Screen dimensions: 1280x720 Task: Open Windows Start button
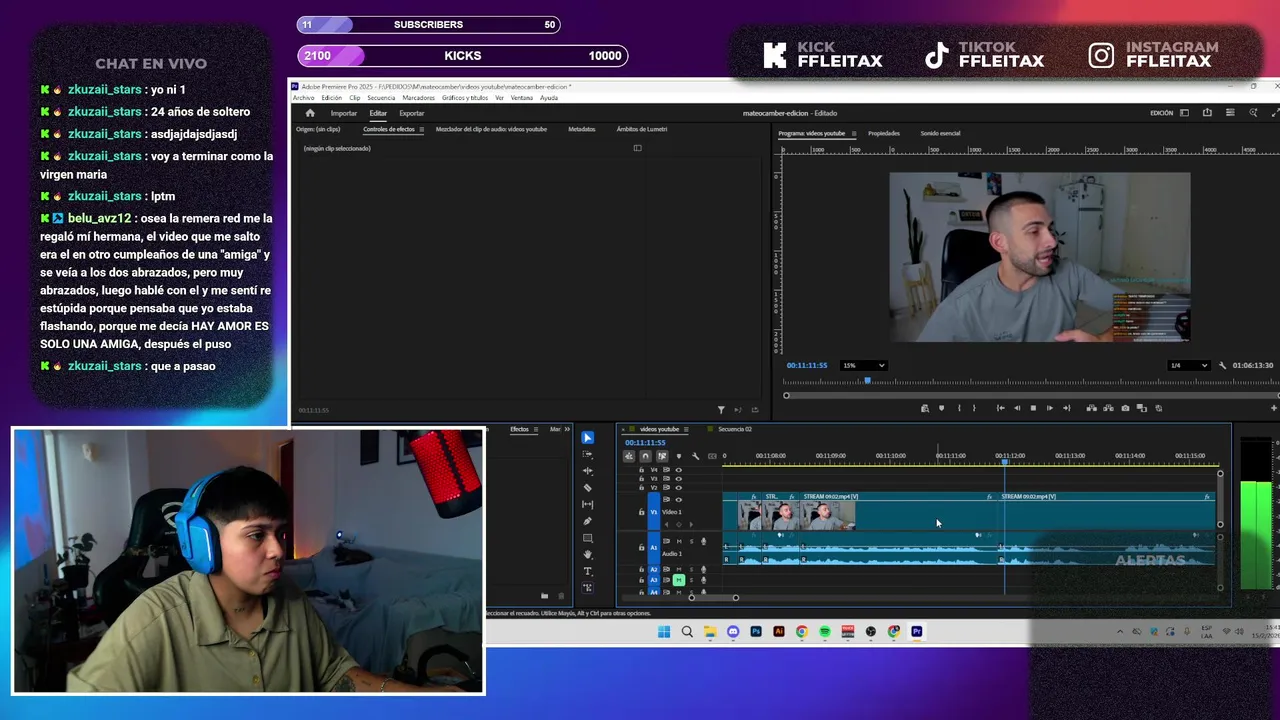pyautogui.click(x=664, y=632)
